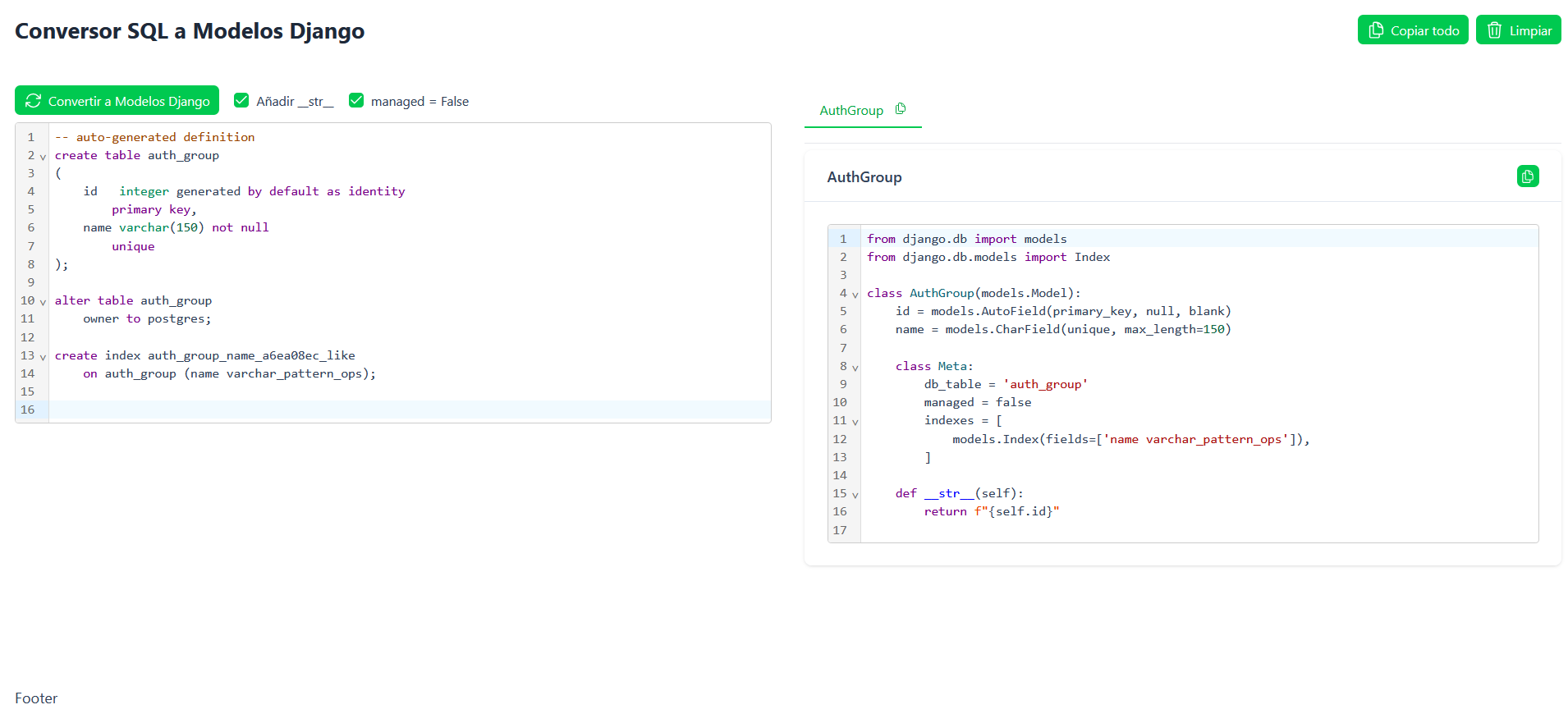Click the Footer text
Image resolution: width=1568 pixels, height=723 pixels.
pos(36,698)
